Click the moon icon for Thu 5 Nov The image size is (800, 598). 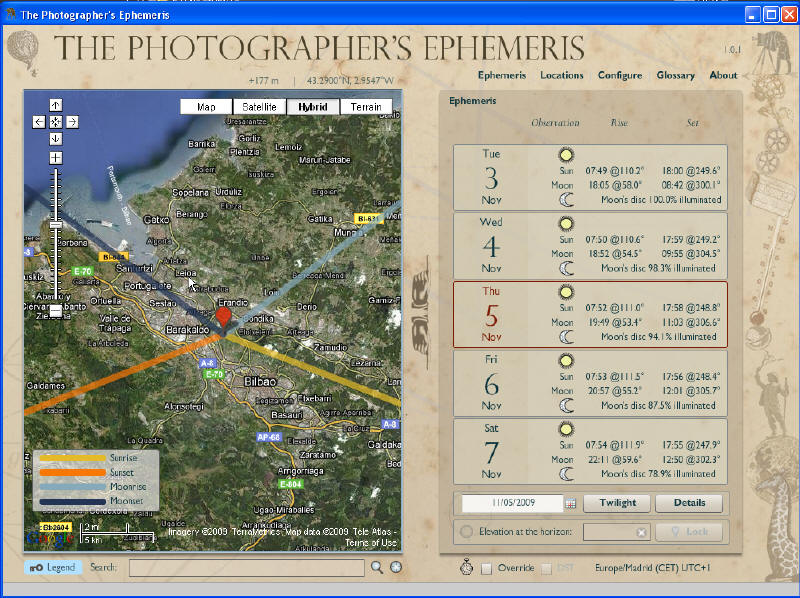tap(566, 337)
